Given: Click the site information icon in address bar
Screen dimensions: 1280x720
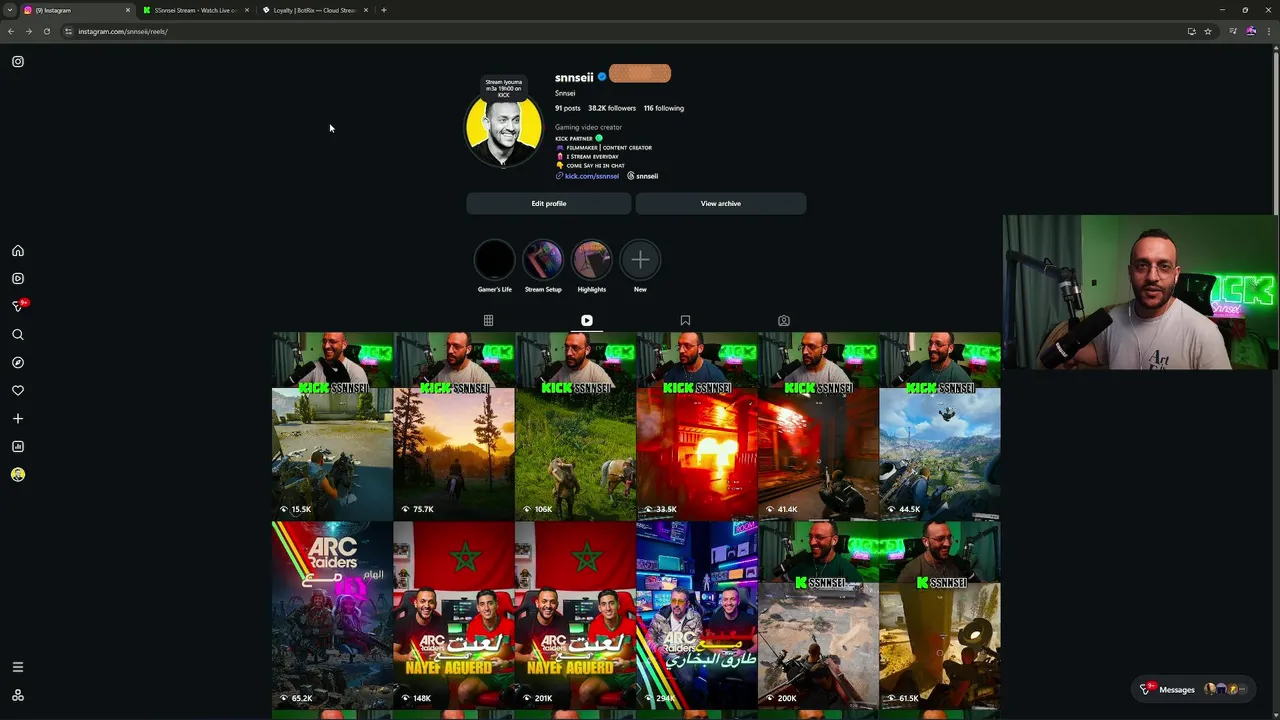Looking at the screenshot, I should click(x=68, y=31).
